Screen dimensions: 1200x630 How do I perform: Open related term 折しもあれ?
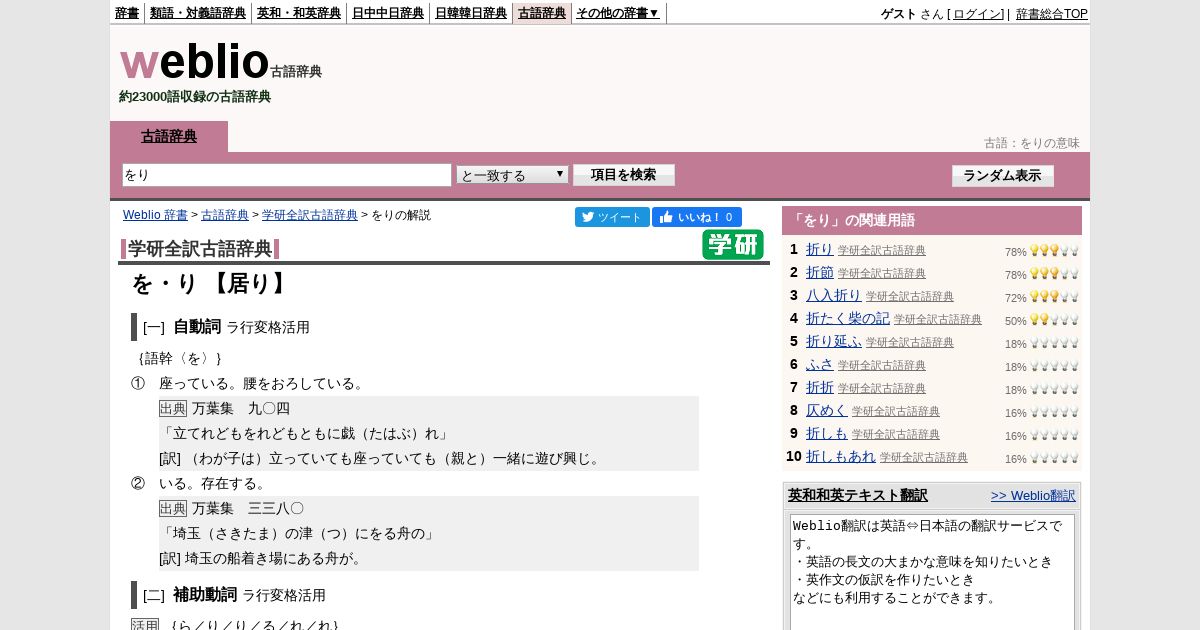(840, 457)
